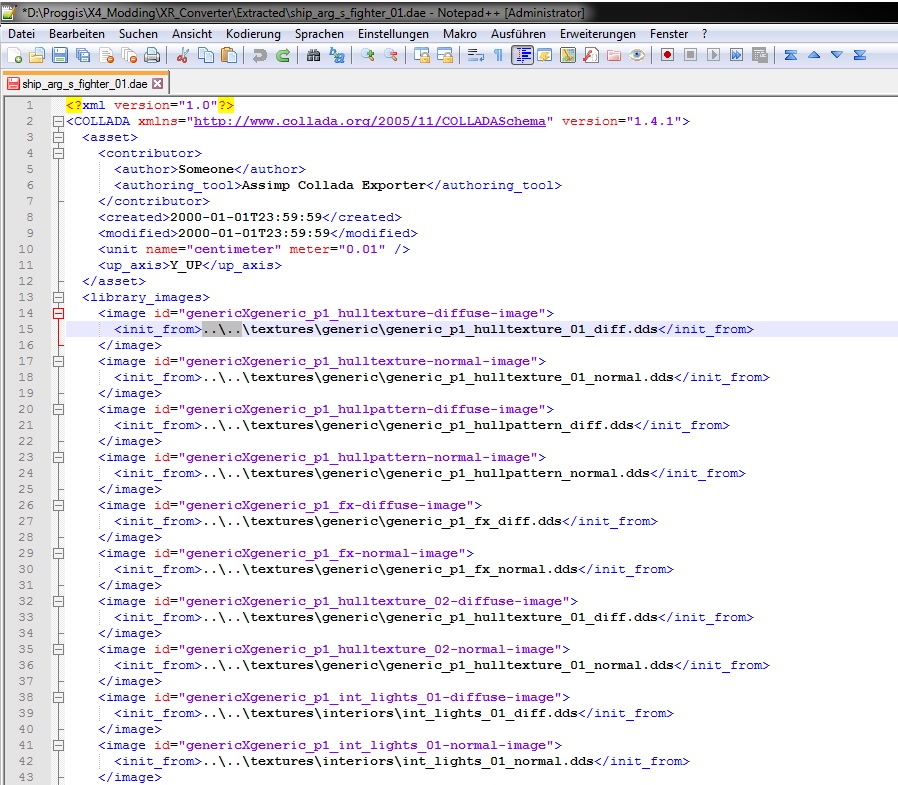Click first blue collapse-all arrow icon

[x=791, y=56]
